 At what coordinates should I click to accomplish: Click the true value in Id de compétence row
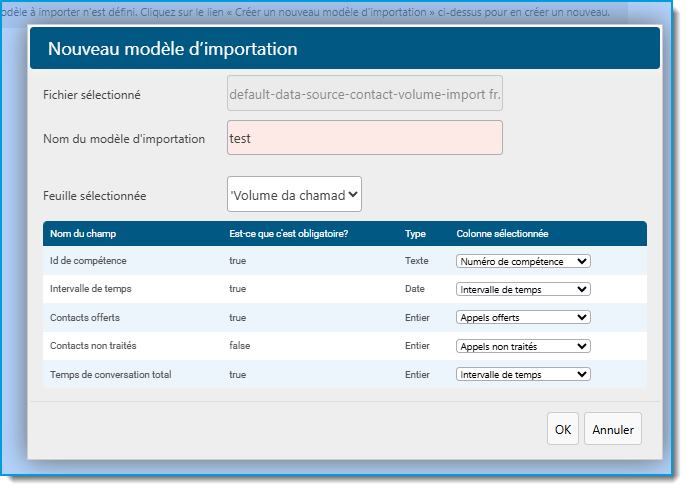point(237,261)
